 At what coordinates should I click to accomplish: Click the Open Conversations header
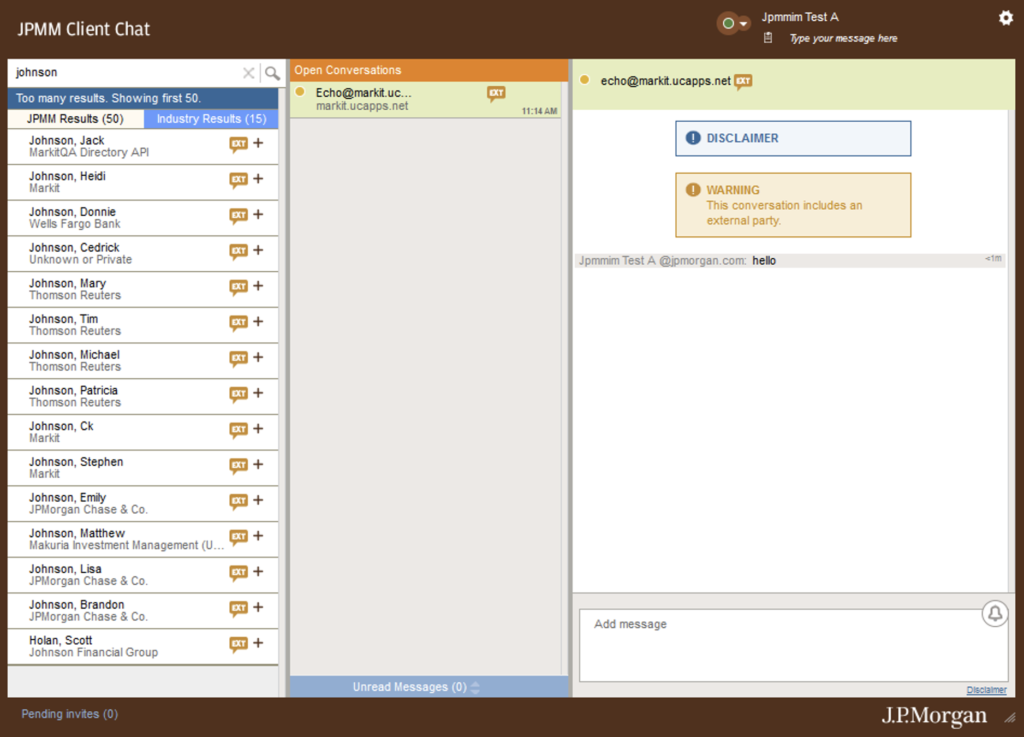429,71
